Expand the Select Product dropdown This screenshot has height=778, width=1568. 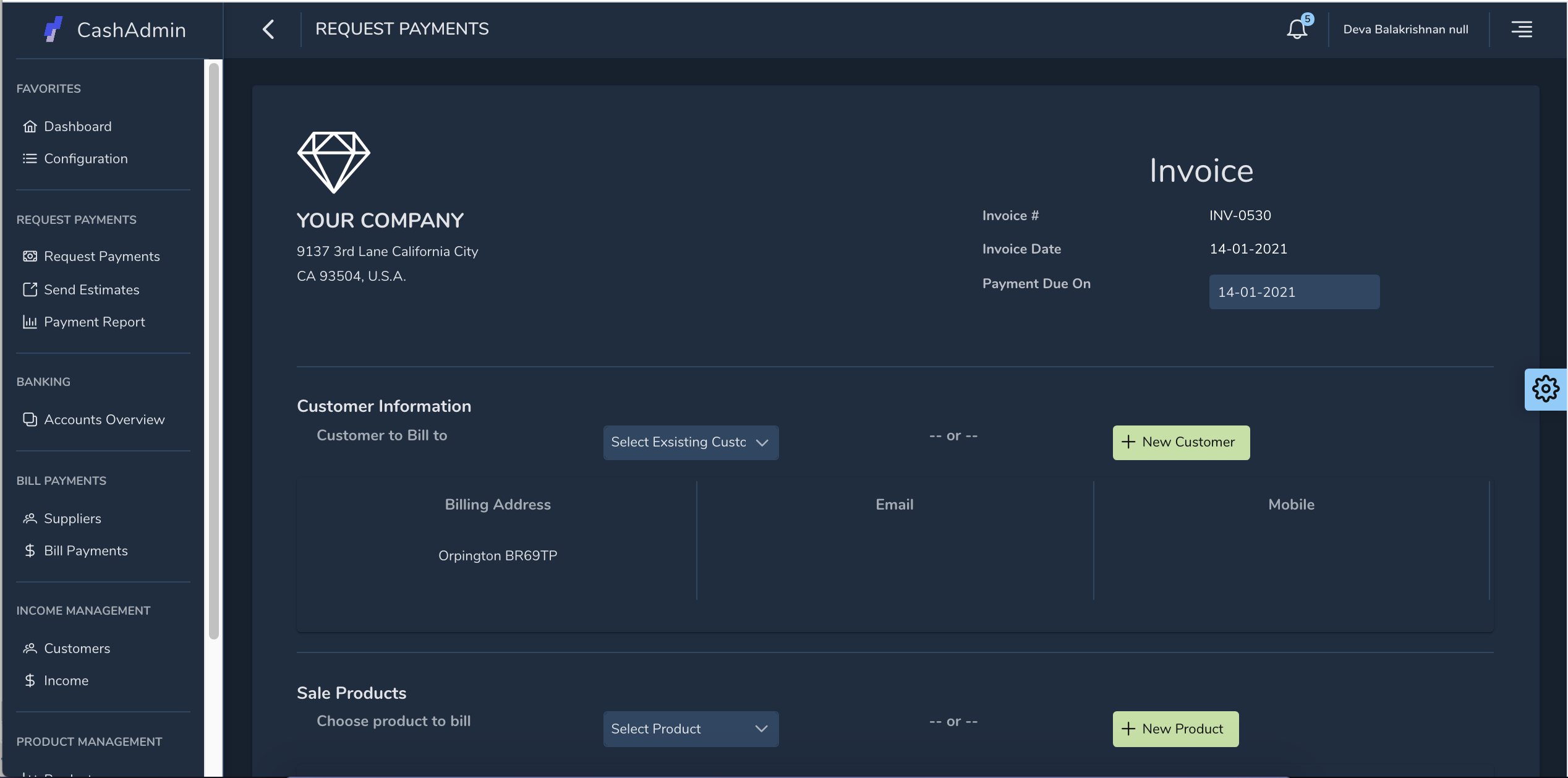click(x=690, y=729)
